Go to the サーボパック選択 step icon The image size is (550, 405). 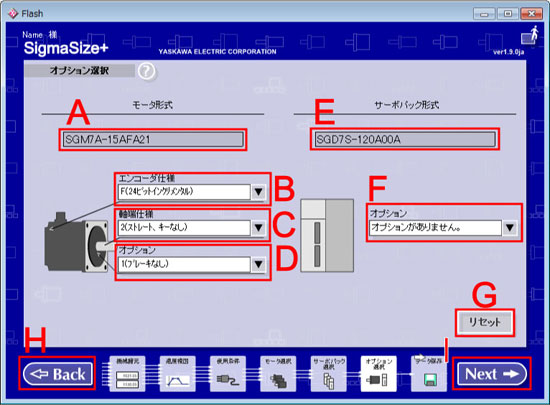[329, 374]
